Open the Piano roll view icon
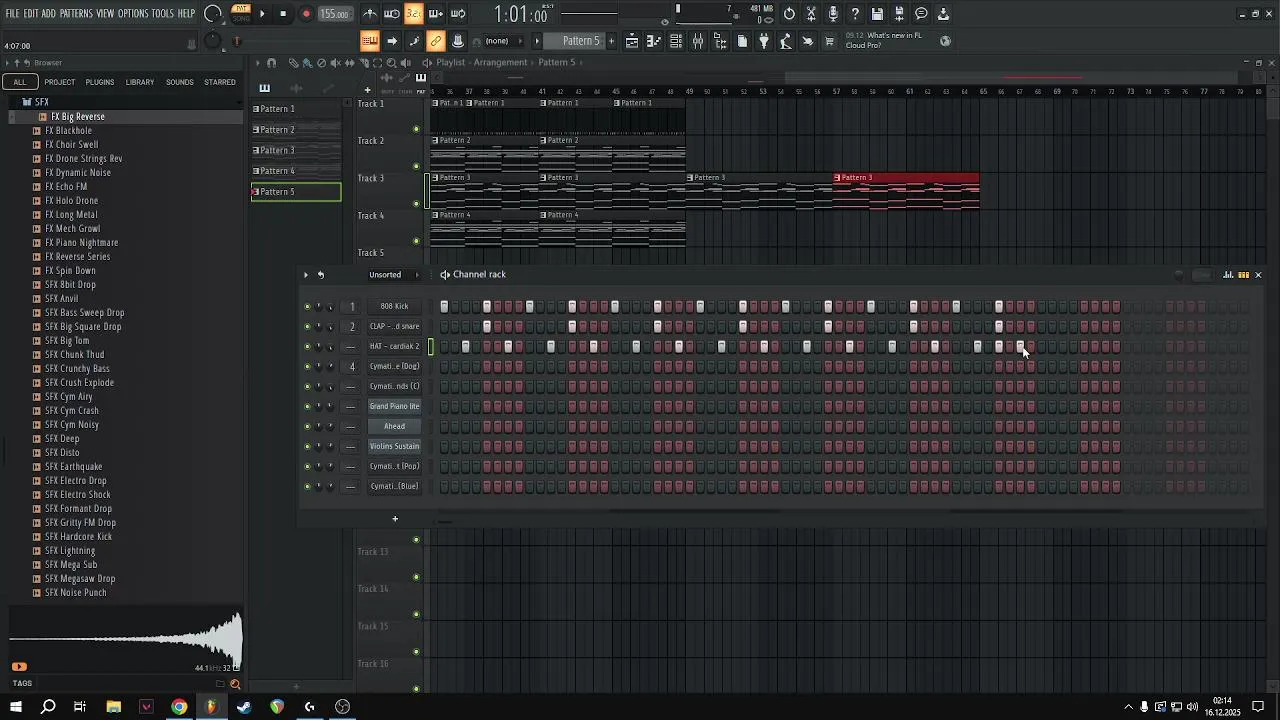Viewport: 1280px width, 720px height. pos(654,41)
